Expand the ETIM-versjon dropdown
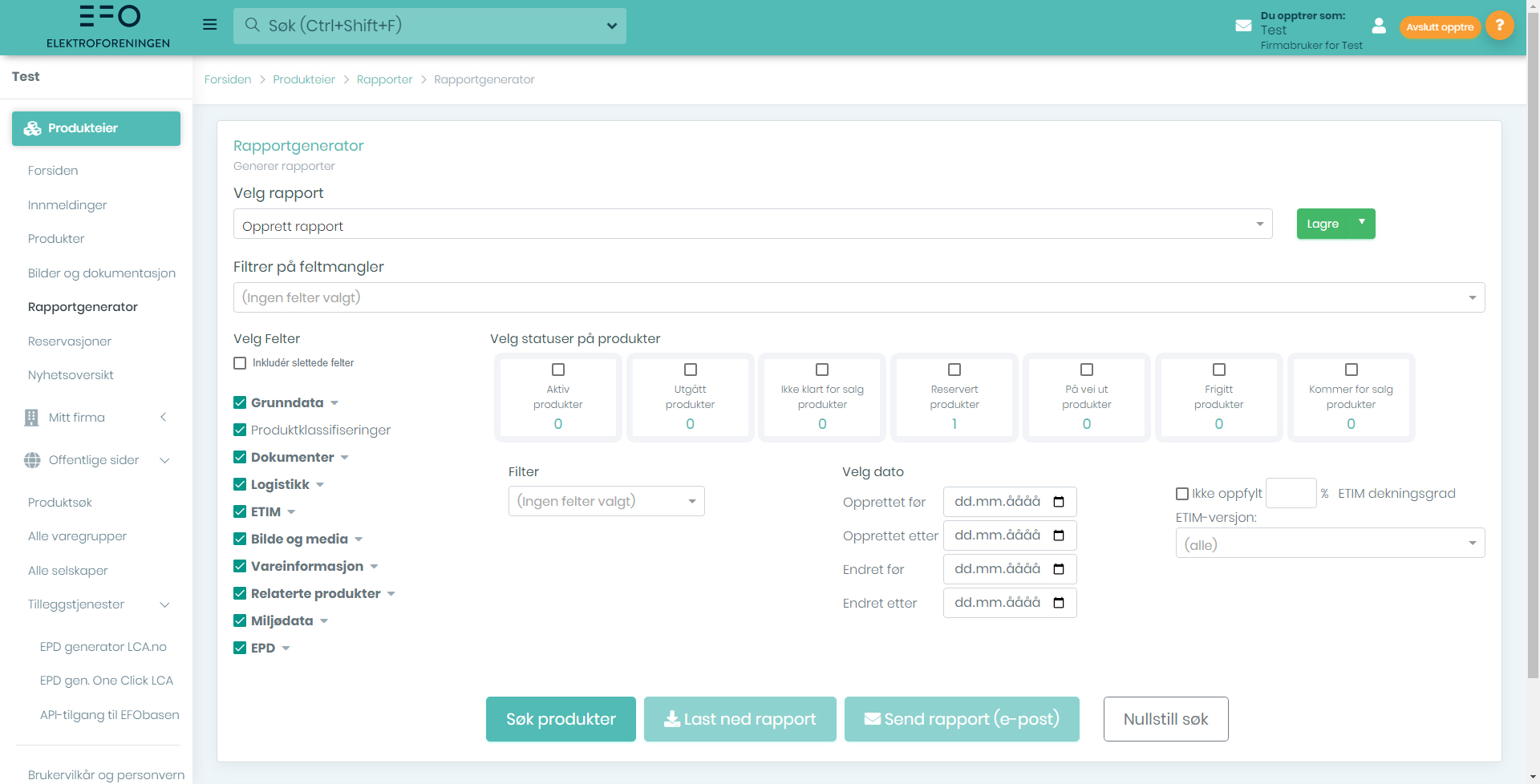 tap(1329, 544)
